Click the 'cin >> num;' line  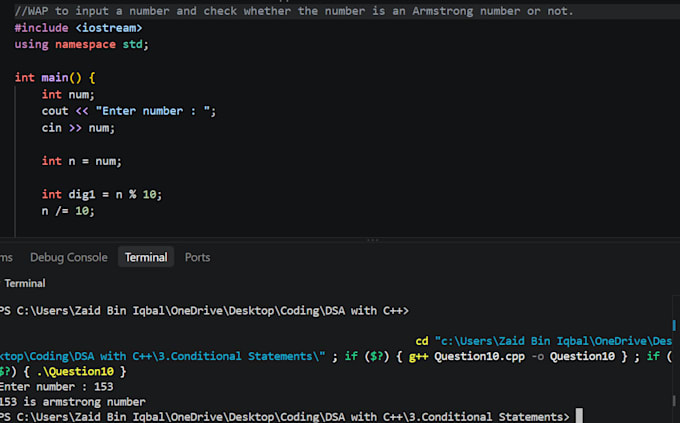coord(78,128)
